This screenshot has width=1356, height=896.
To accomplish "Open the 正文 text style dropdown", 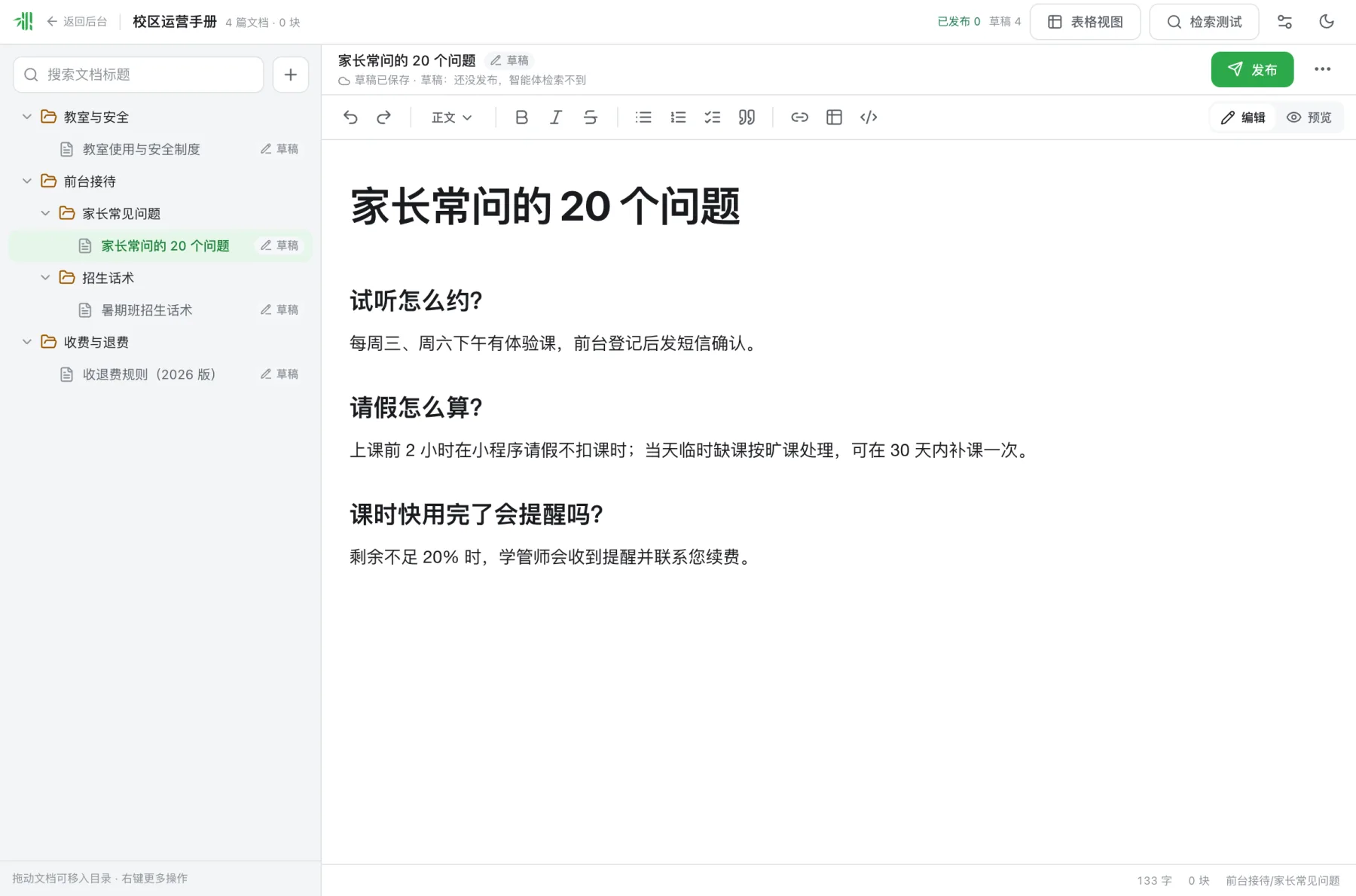I will tap(452, 117).
